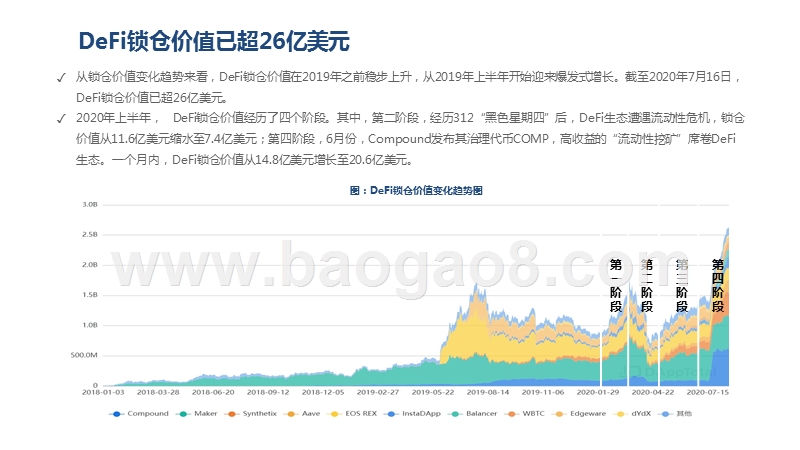Click the slide title DeFi锁仓价值已超26亿美元

coord(214,41)
